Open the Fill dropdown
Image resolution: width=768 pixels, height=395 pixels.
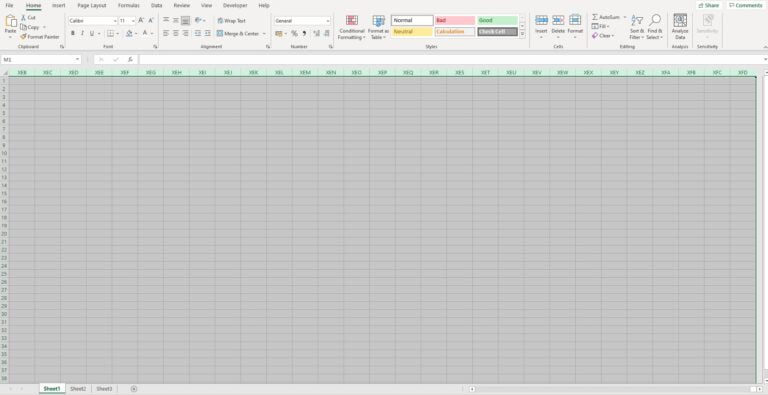[x=600, y=26]
